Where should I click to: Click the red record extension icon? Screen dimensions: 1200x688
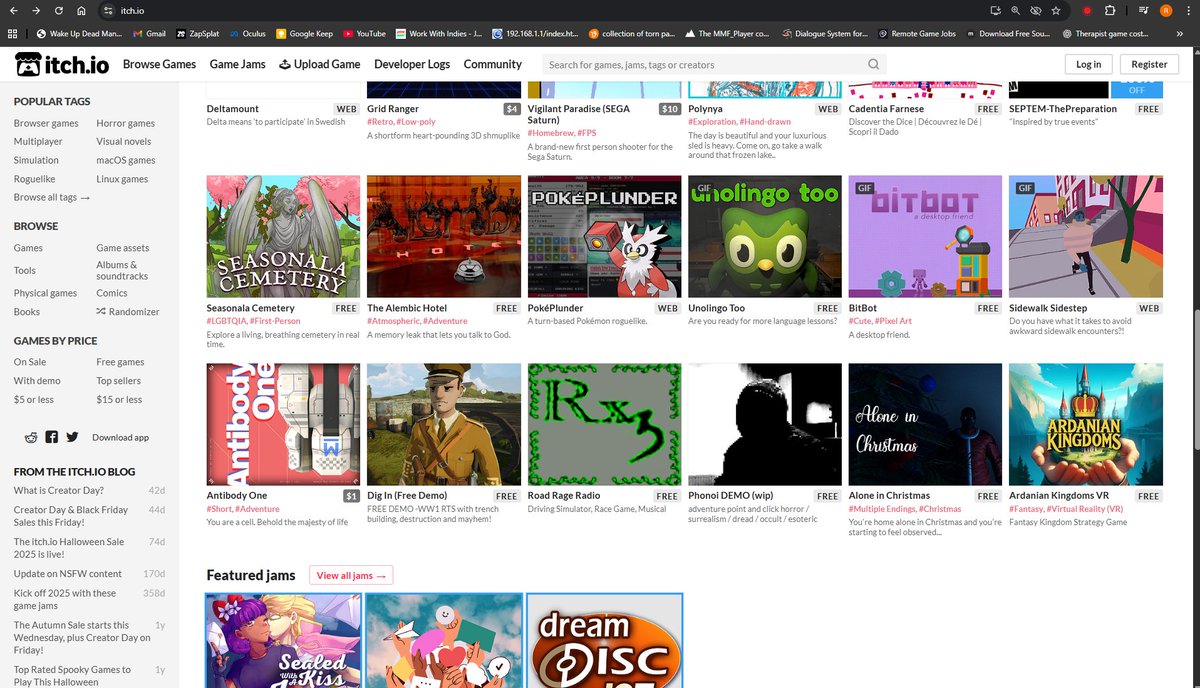point(1087,10)
